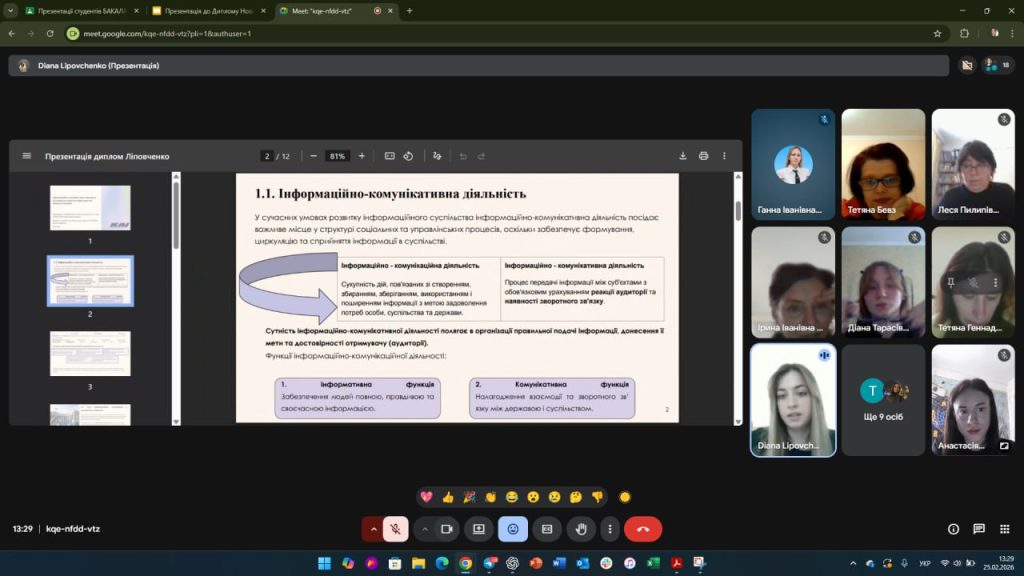Select the yellow reaction skin tone swatch
Image resolution: width=1024 pixels, height=576 pixels.
tap(625, 497)
